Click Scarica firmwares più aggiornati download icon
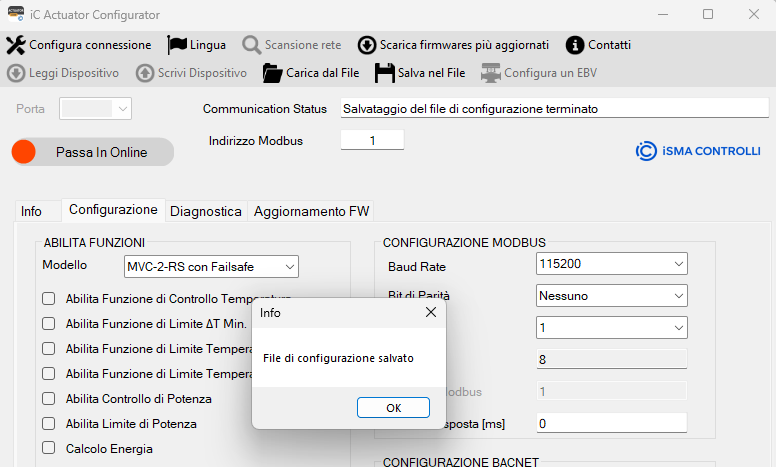Viewport: 776px width, 467px height. tap(366, 45)
